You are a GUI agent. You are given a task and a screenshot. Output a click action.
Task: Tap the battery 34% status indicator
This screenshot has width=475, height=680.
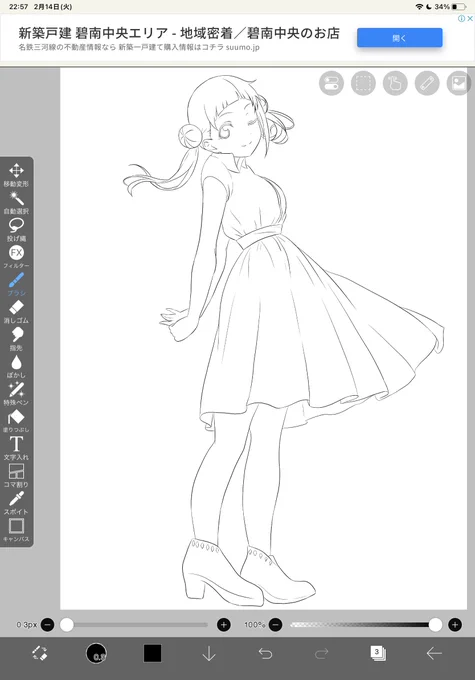point(450,7)
